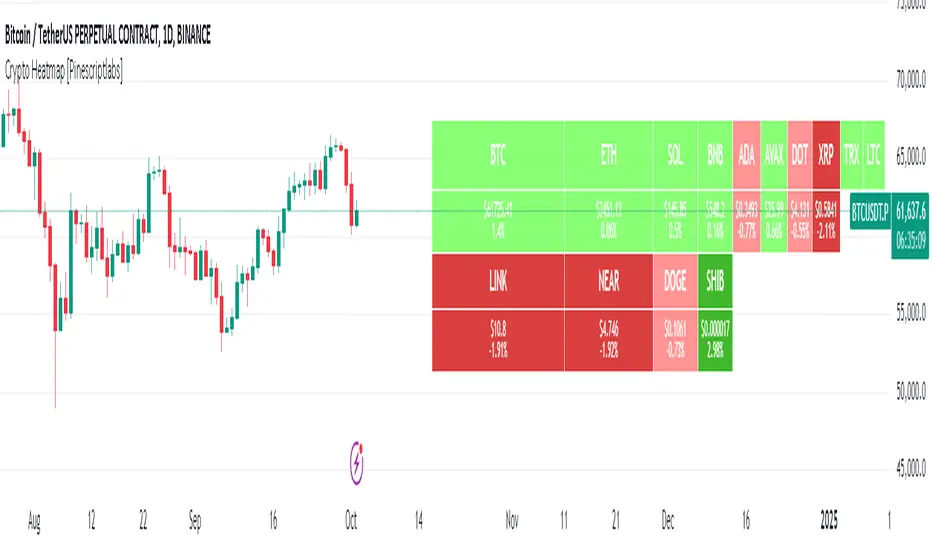Image resolution: width=932 pixels, height=550 pixels.
Task: Select the LTC heatmap cell
Action: tap(874, 156)
